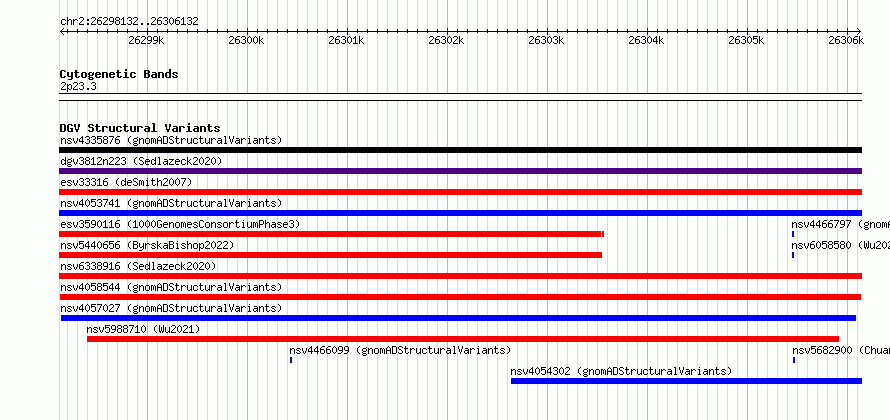Open variant label esv3590116 (1000GenomesConsortiumPhase3)
Screen dimensions: 890x420
point(180,224)
